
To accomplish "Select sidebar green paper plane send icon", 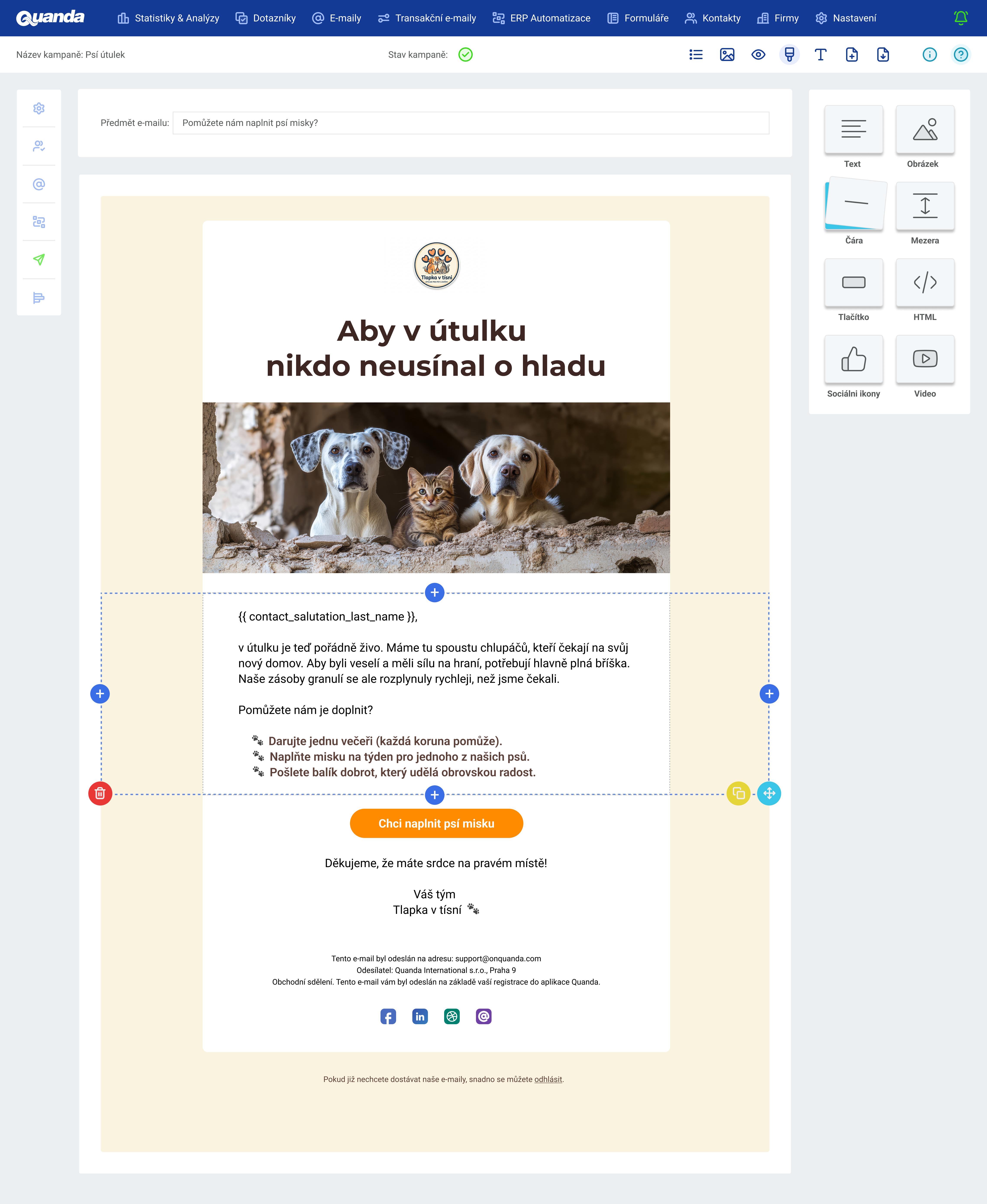I will pyautogui.click(x=39, y=260).
